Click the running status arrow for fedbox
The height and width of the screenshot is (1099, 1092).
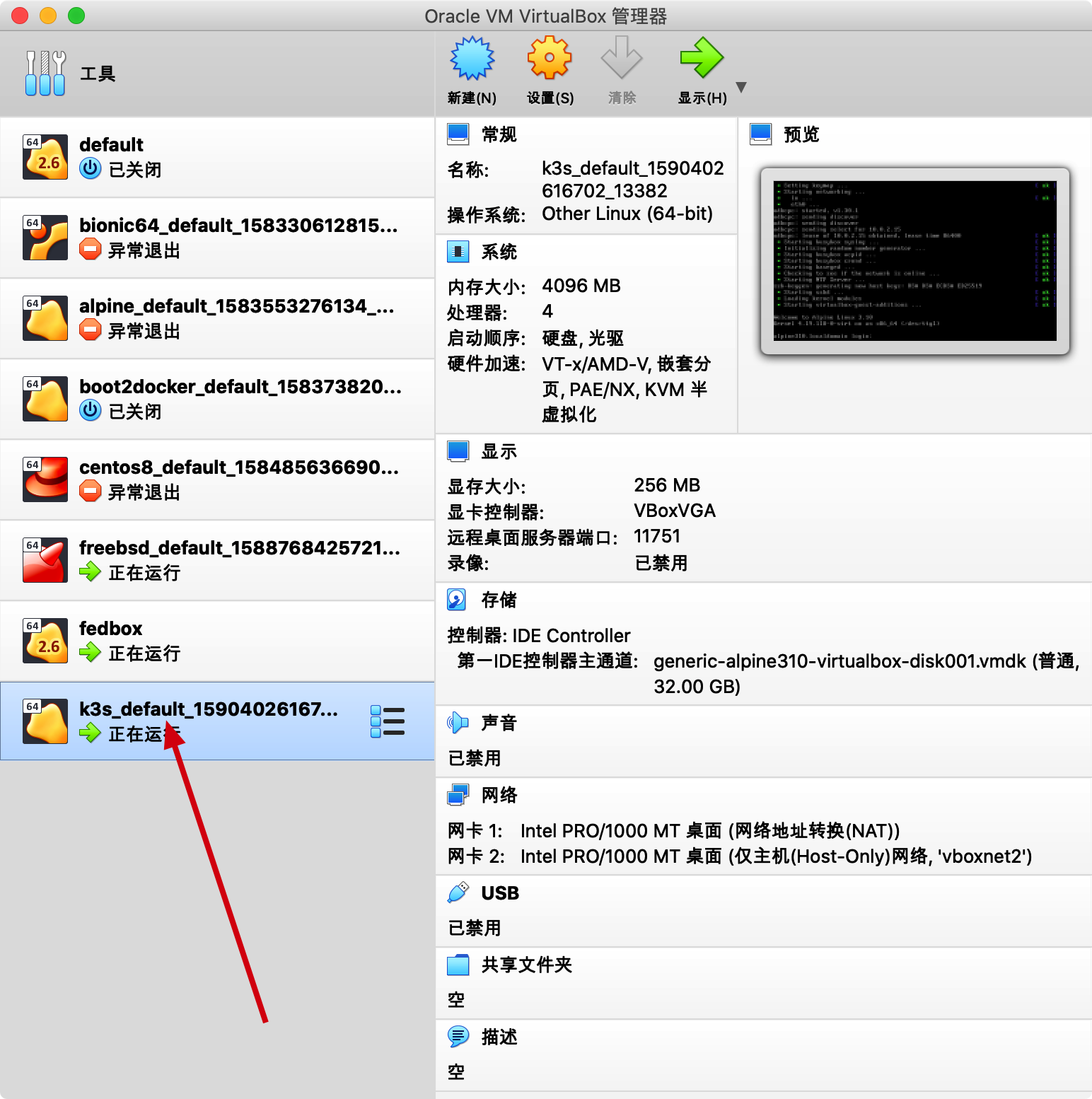(91, 652)
